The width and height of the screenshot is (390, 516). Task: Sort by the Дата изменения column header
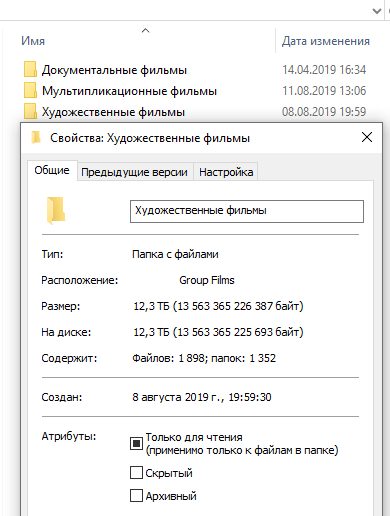(x=326, y=41)
